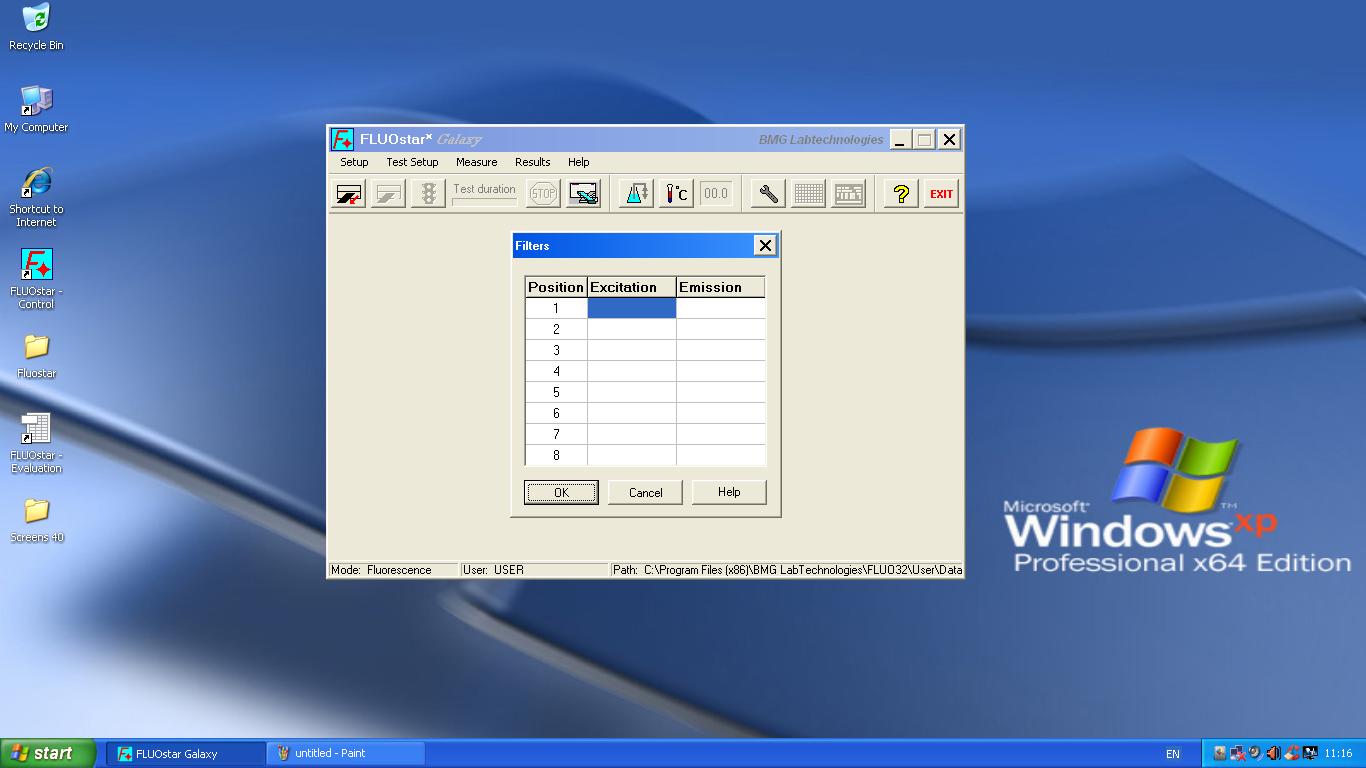Open the Test Setup menu
The width and height of the screenshot is (1366, 768).
[412, 162]
